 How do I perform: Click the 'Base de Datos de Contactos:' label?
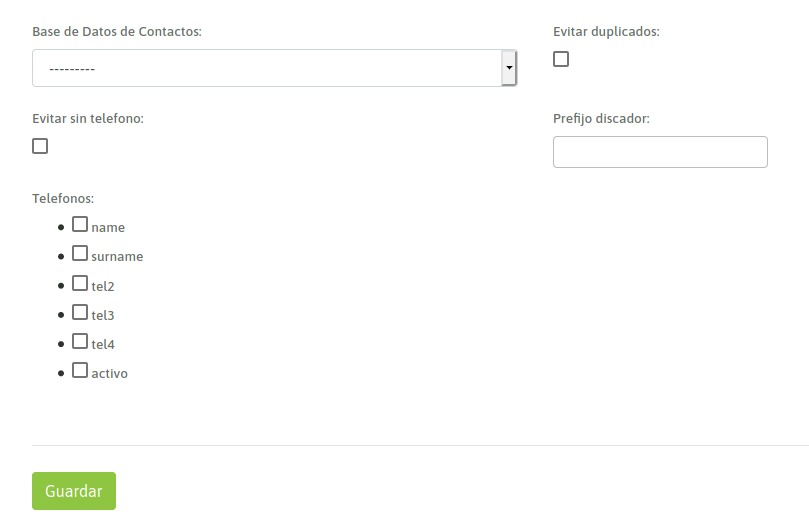[x=117, y=32]
